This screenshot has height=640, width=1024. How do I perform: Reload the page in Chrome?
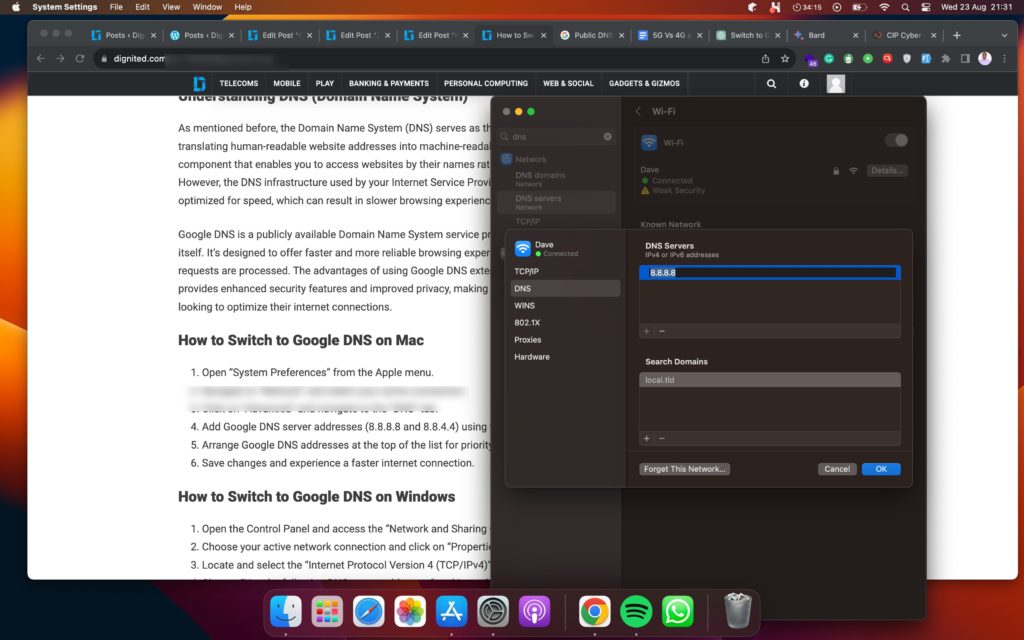[x=80, y=59]
